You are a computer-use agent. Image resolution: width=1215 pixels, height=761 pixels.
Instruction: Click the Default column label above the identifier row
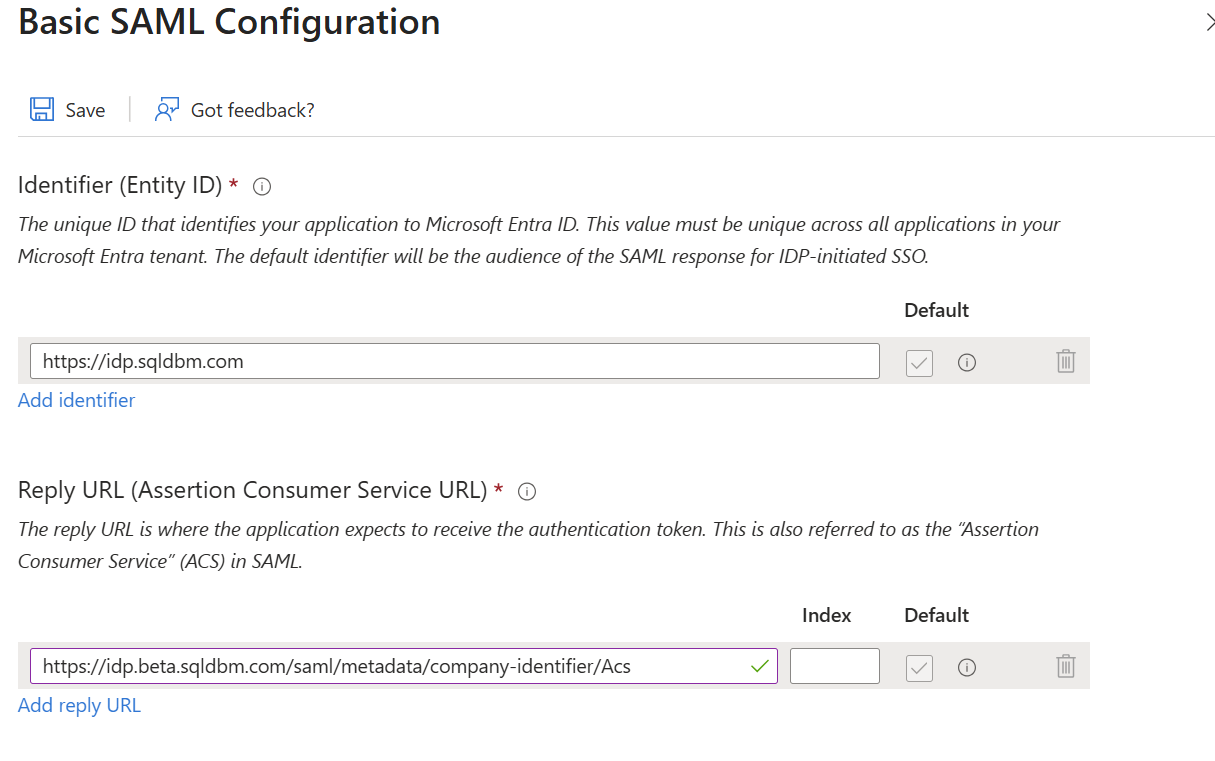937,310
